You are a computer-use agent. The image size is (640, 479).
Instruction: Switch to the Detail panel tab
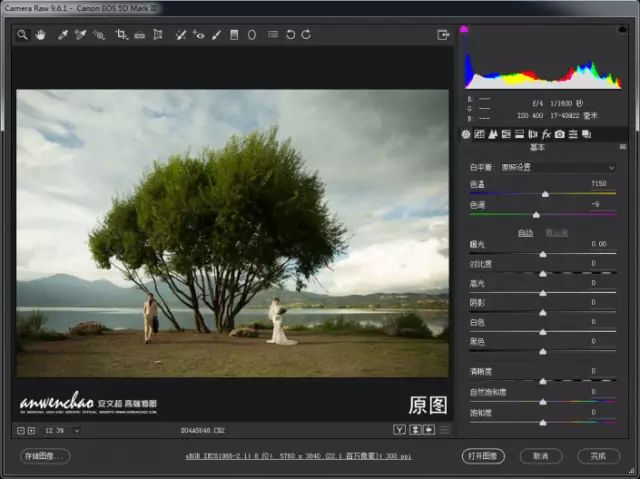point(493,134)
